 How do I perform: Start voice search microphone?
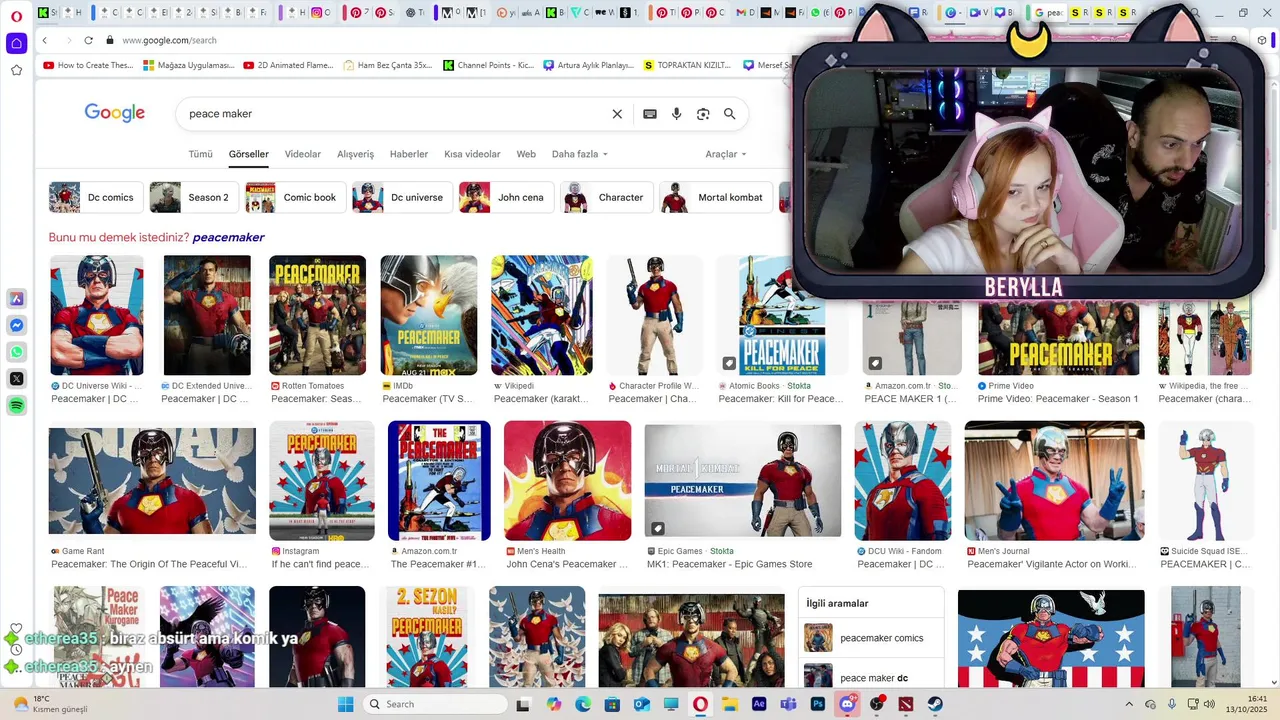pyautogui.click(x=677, y=114)
